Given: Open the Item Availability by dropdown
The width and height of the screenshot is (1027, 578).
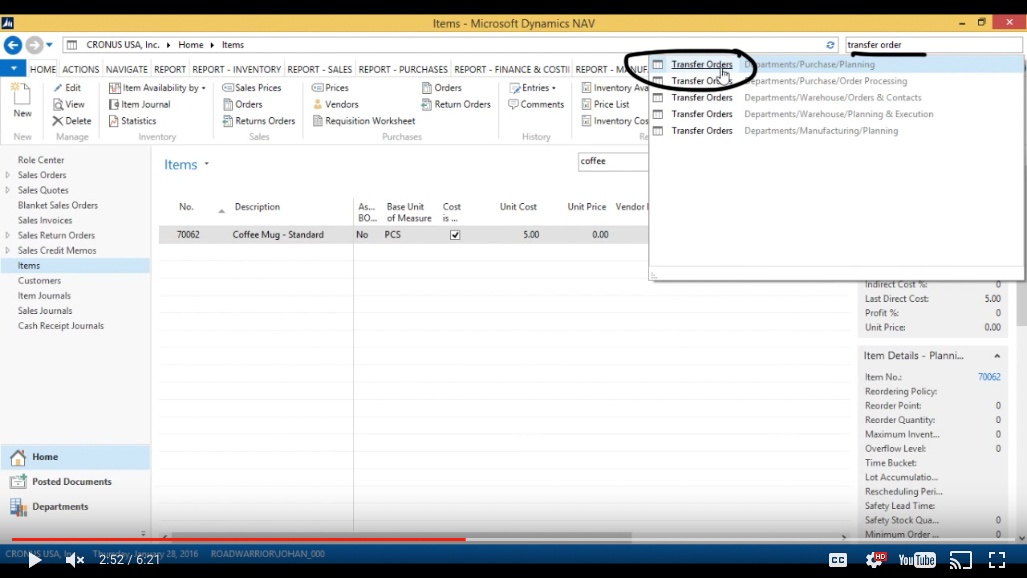Looking at the screenshot, I should 157,88.
